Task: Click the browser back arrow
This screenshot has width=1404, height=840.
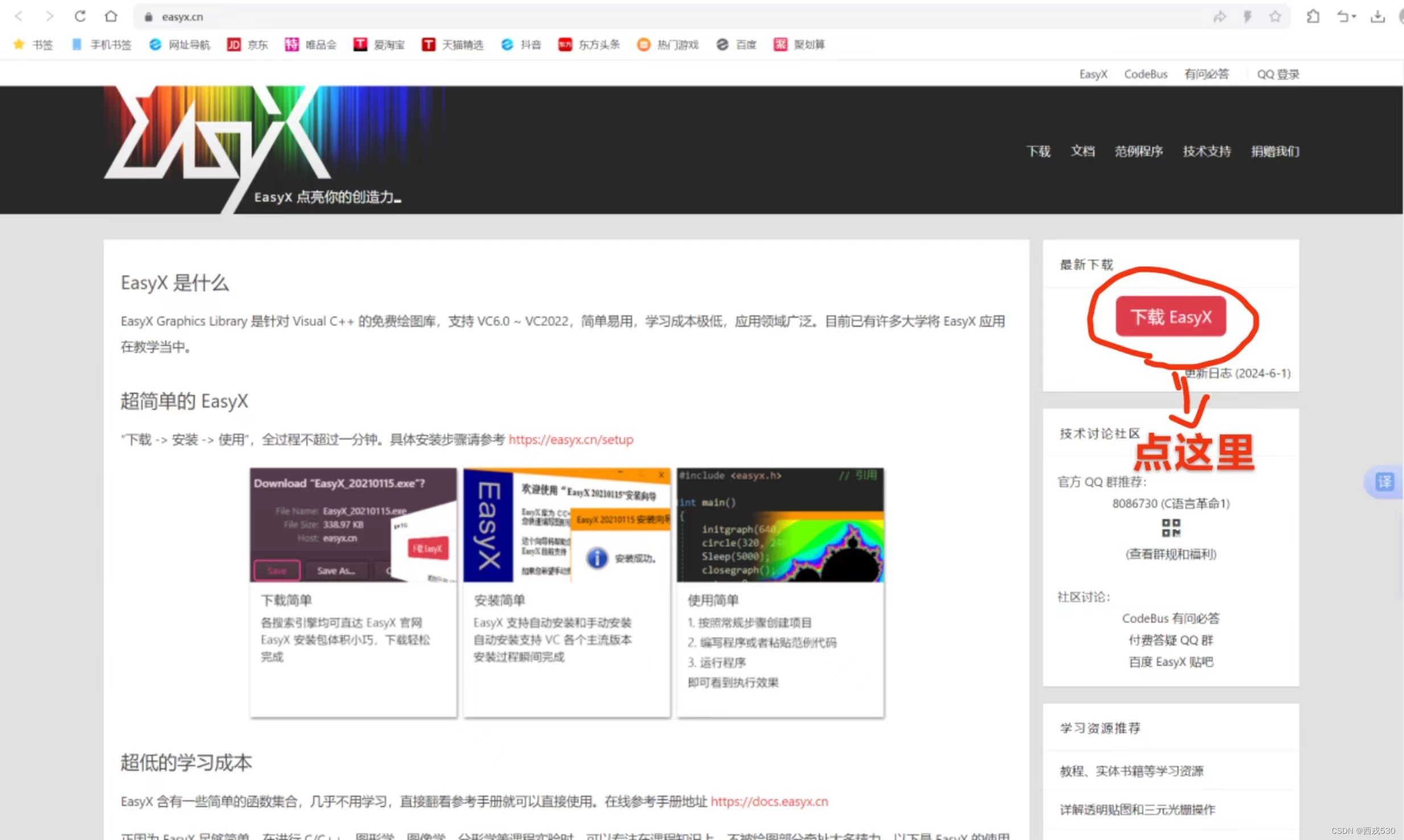Action: 19,17
